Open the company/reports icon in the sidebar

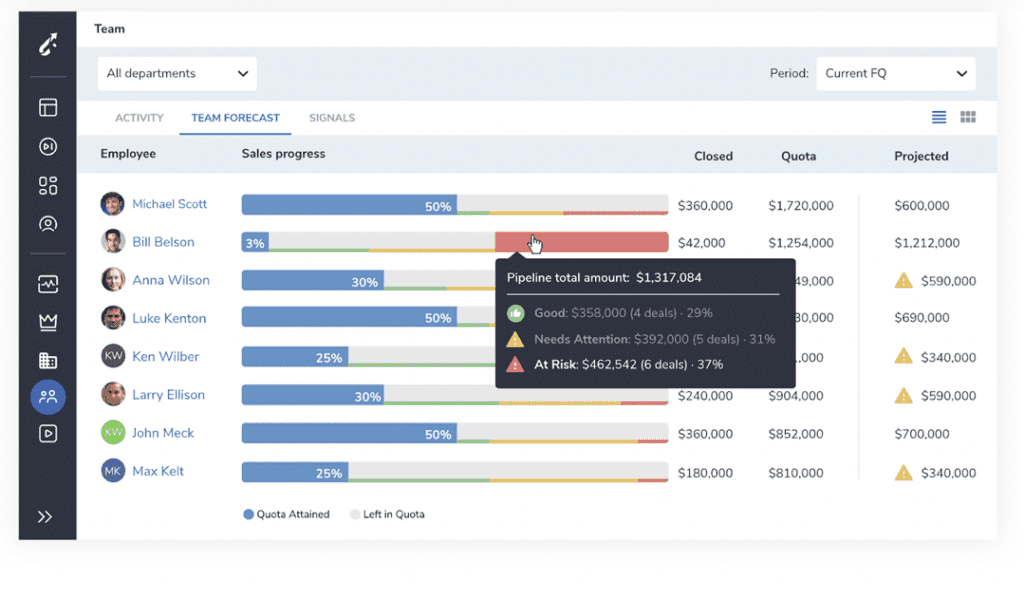(x=47, y=361)
